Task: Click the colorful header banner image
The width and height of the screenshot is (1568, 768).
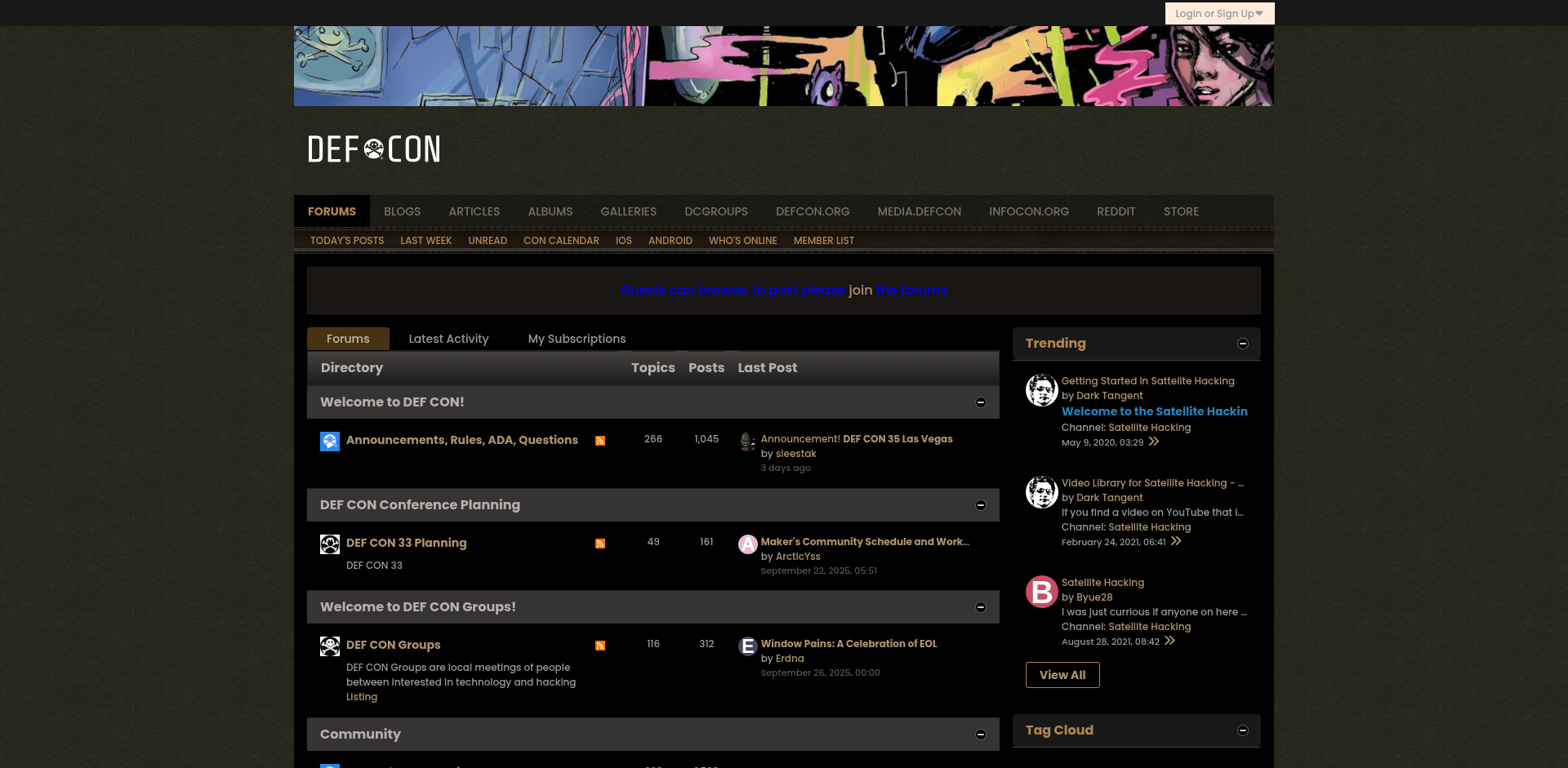Action: (x=783, y=66)
